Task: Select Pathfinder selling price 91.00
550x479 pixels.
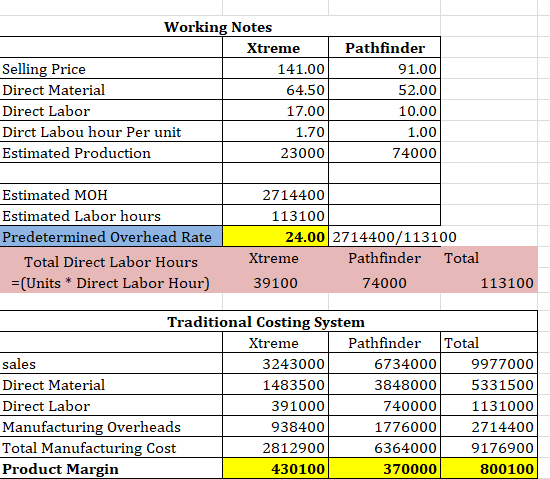Action: point(384,68)
